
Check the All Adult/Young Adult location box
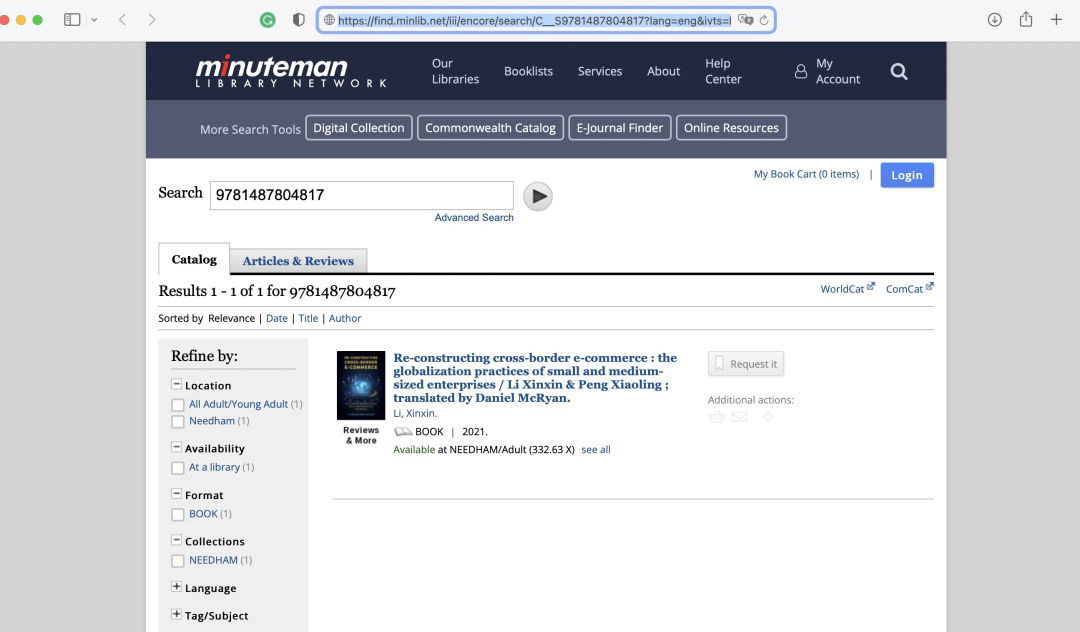(178, 405)
